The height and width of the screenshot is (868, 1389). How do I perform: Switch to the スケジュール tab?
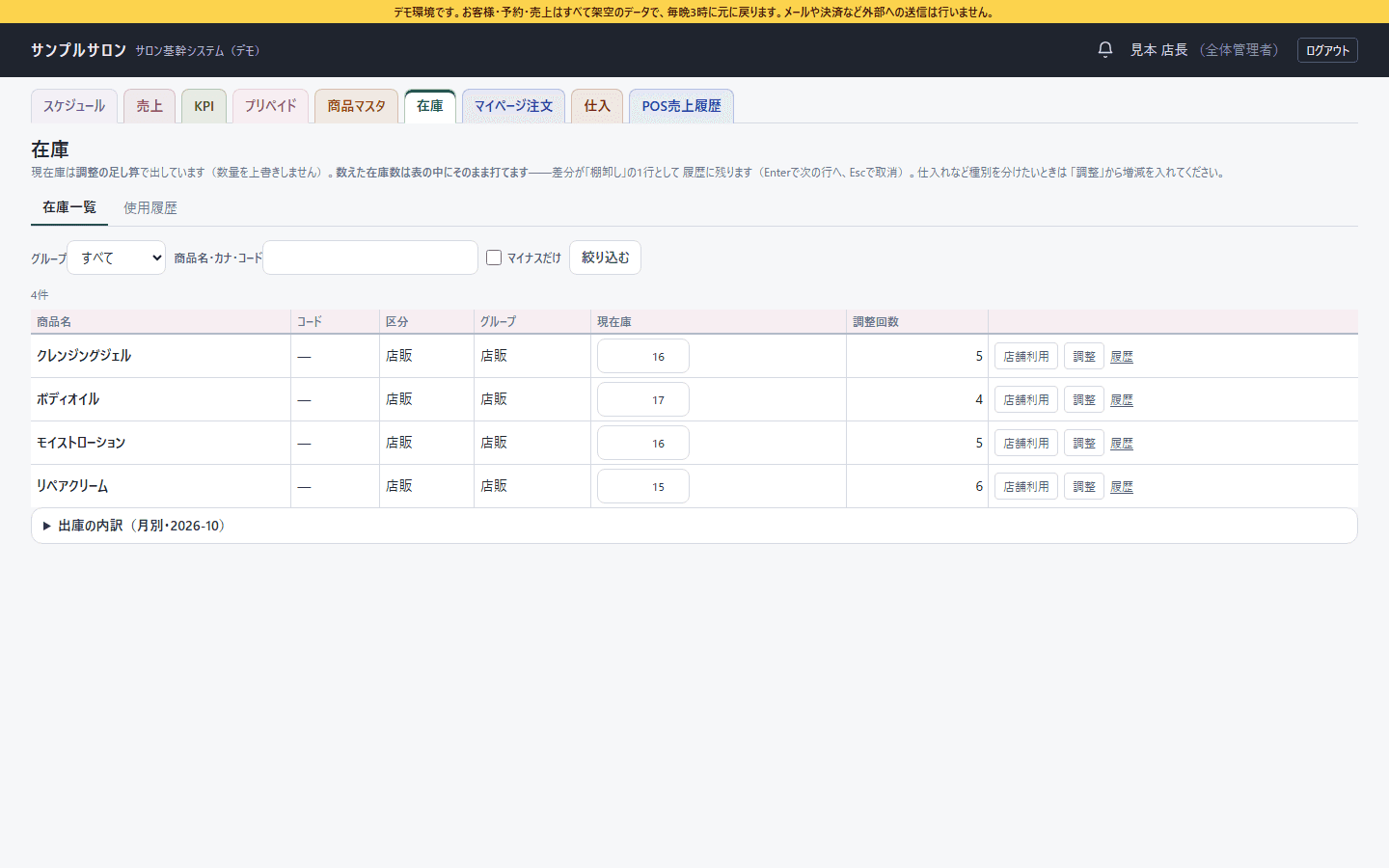coord(74,106)
